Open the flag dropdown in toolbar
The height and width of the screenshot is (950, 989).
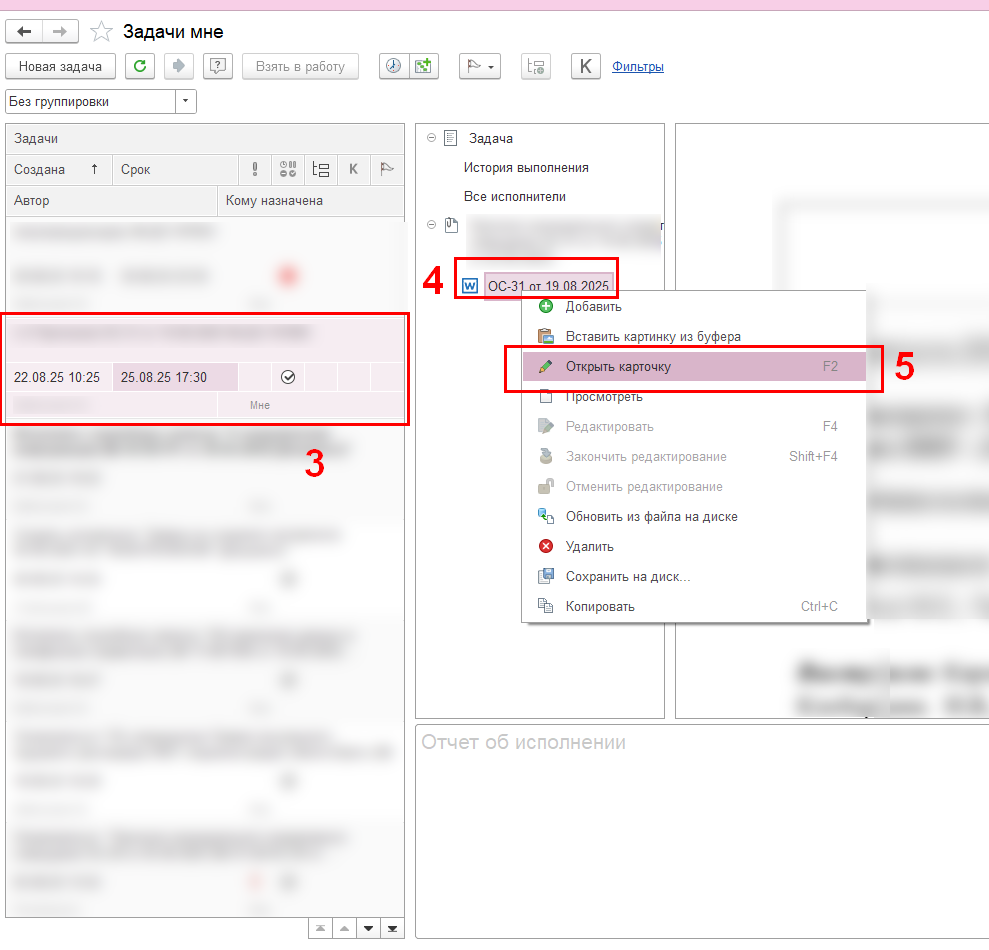(x=479, y=66)
